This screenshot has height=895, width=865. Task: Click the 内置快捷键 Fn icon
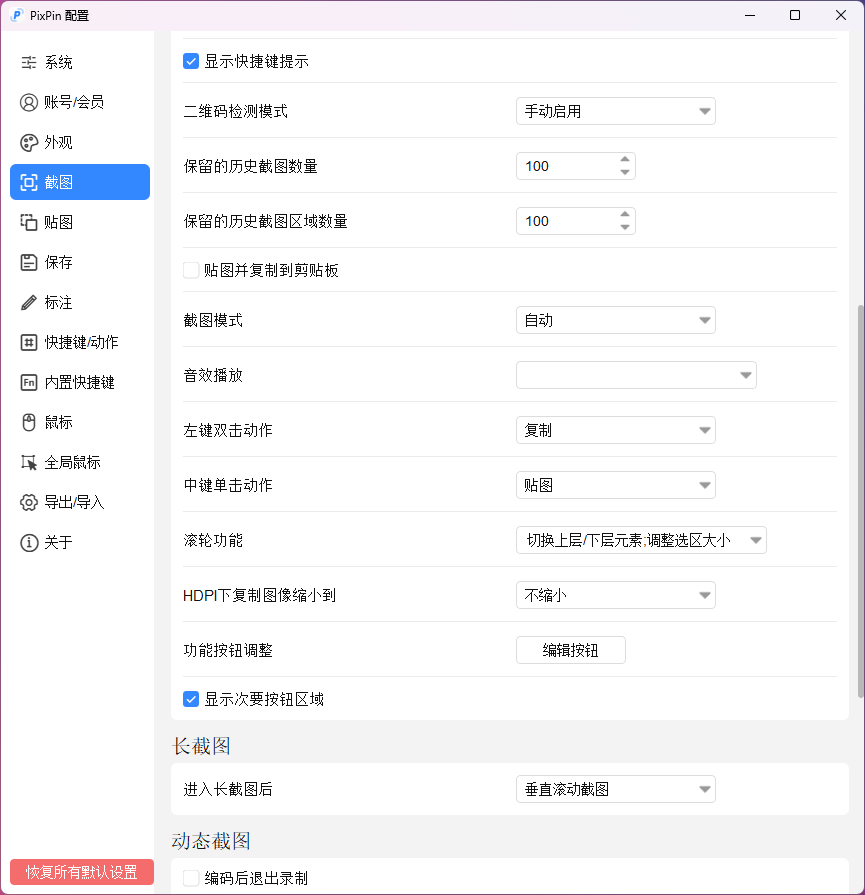click(x=29, y=382)
